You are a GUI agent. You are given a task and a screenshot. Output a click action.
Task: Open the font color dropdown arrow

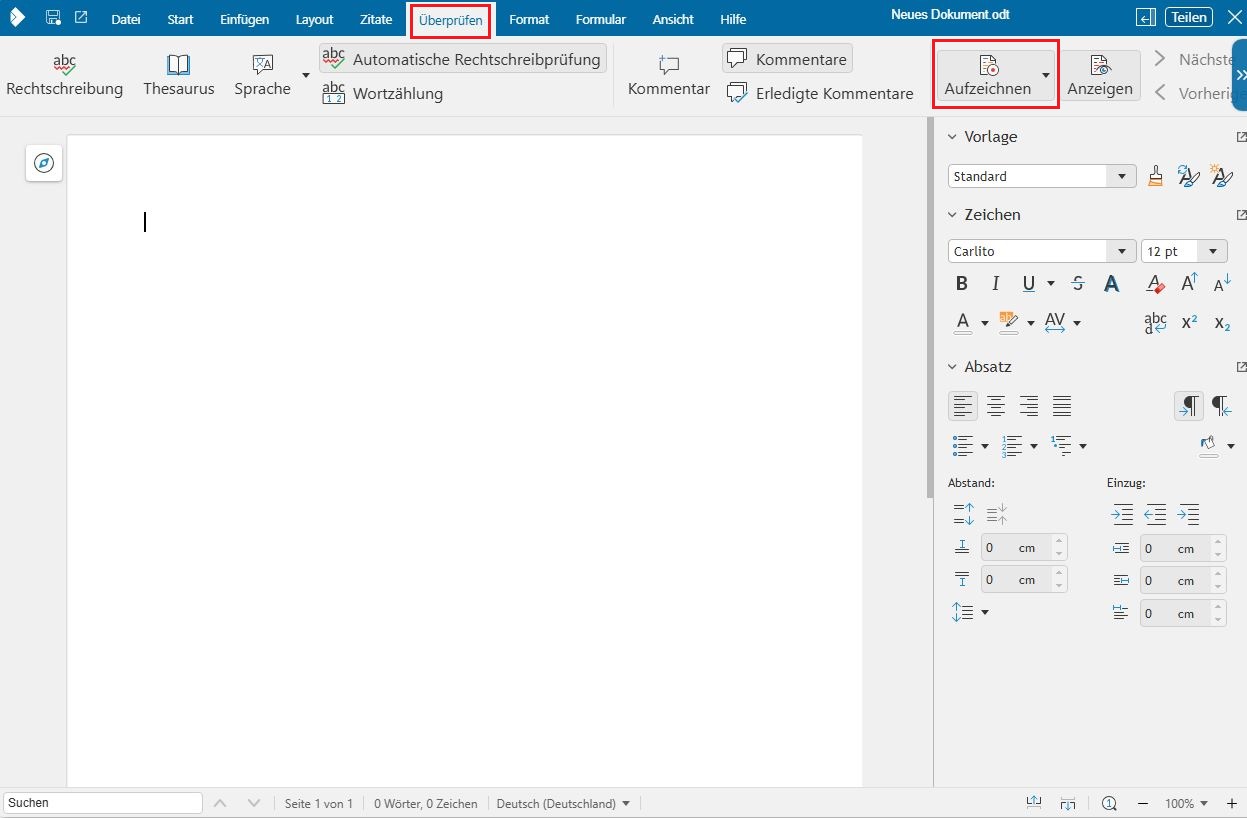pyautogui.click(x=985, y=323)
